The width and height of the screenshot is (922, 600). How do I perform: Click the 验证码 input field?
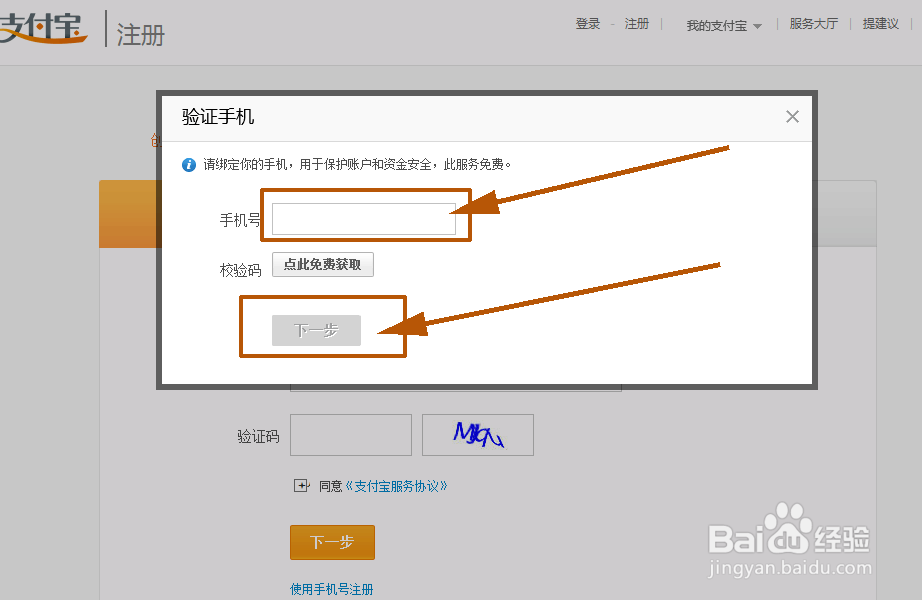point(350,434)
